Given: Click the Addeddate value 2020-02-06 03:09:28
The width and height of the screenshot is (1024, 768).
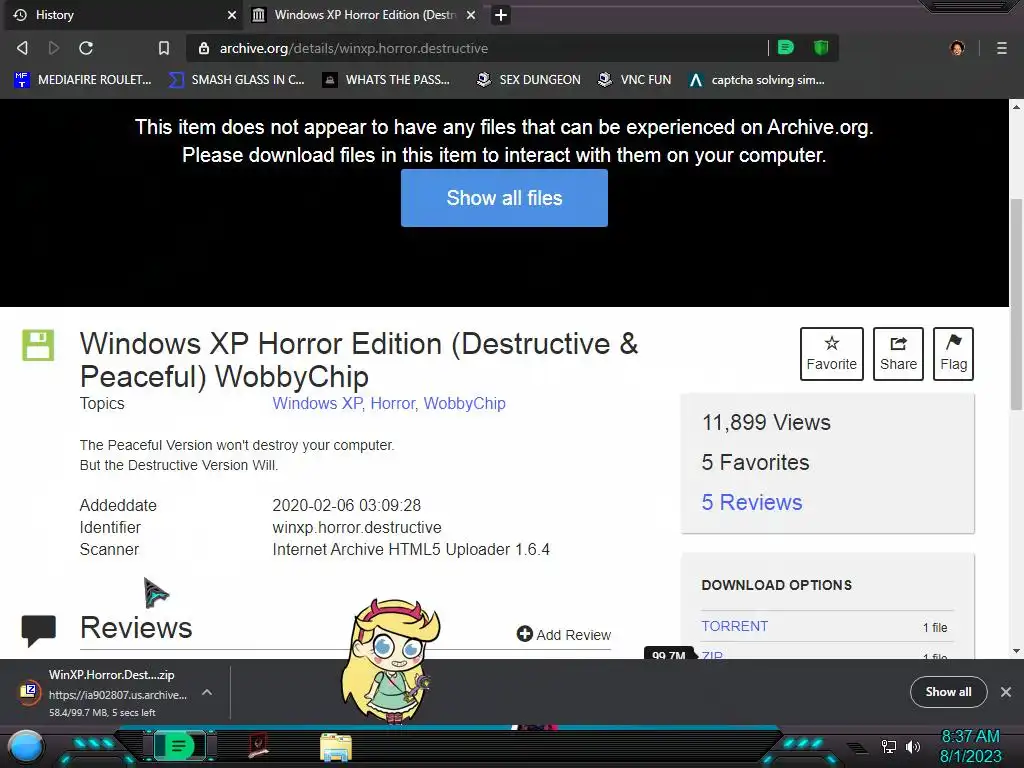Looking at the screenshot, I should pos(346,505).
